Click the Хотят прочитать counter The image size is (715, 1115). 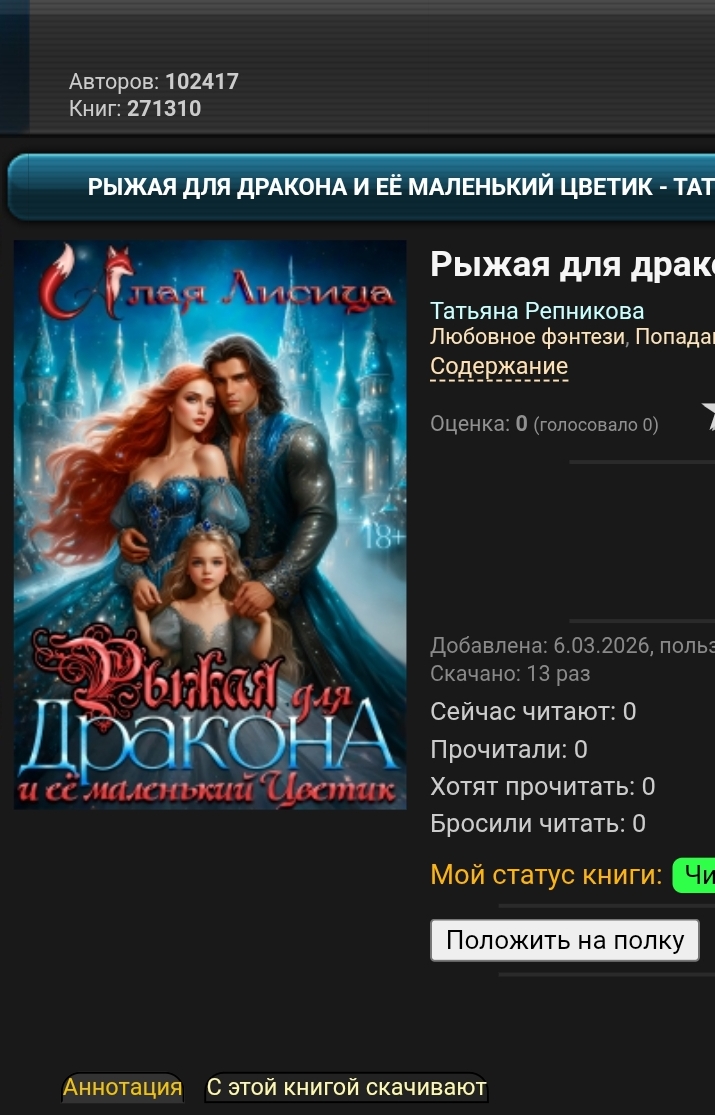coord(542,786)
